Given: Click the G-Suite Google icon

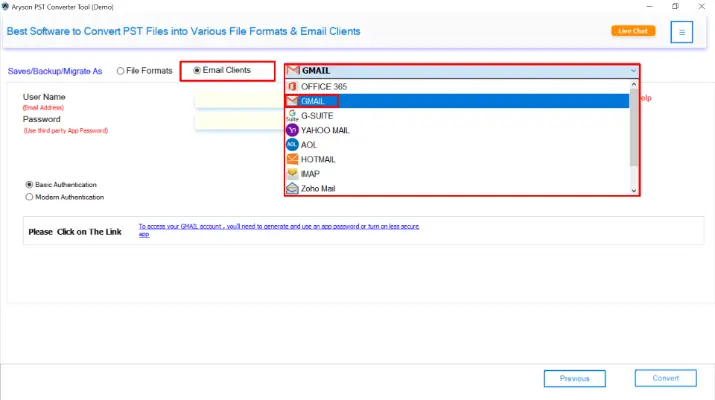Looking at the screenshot, I should point(292,115).
